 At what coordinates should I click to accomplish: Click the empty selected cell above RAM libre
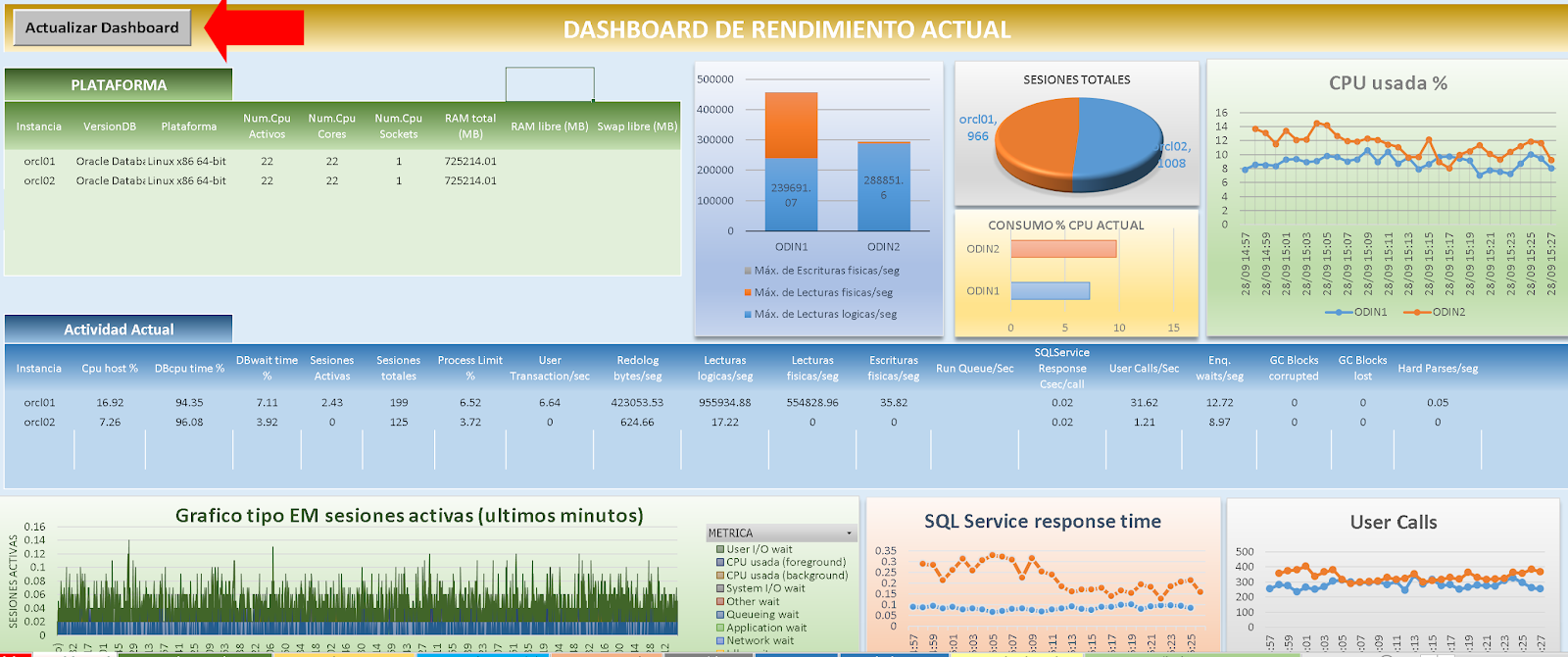click(550, 84)
